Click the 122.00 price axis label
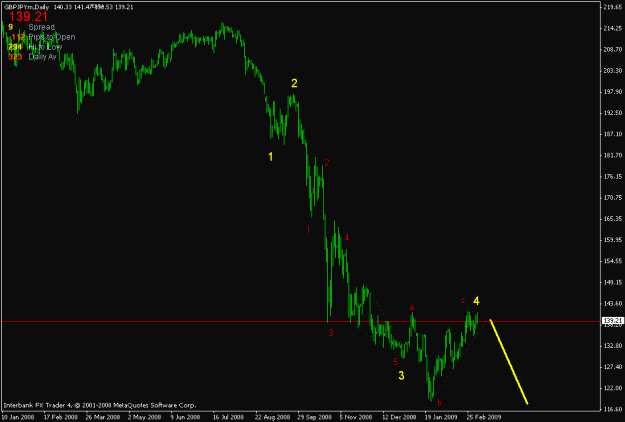The width and height of the screenshot is (625, 422). pos(613,388)
